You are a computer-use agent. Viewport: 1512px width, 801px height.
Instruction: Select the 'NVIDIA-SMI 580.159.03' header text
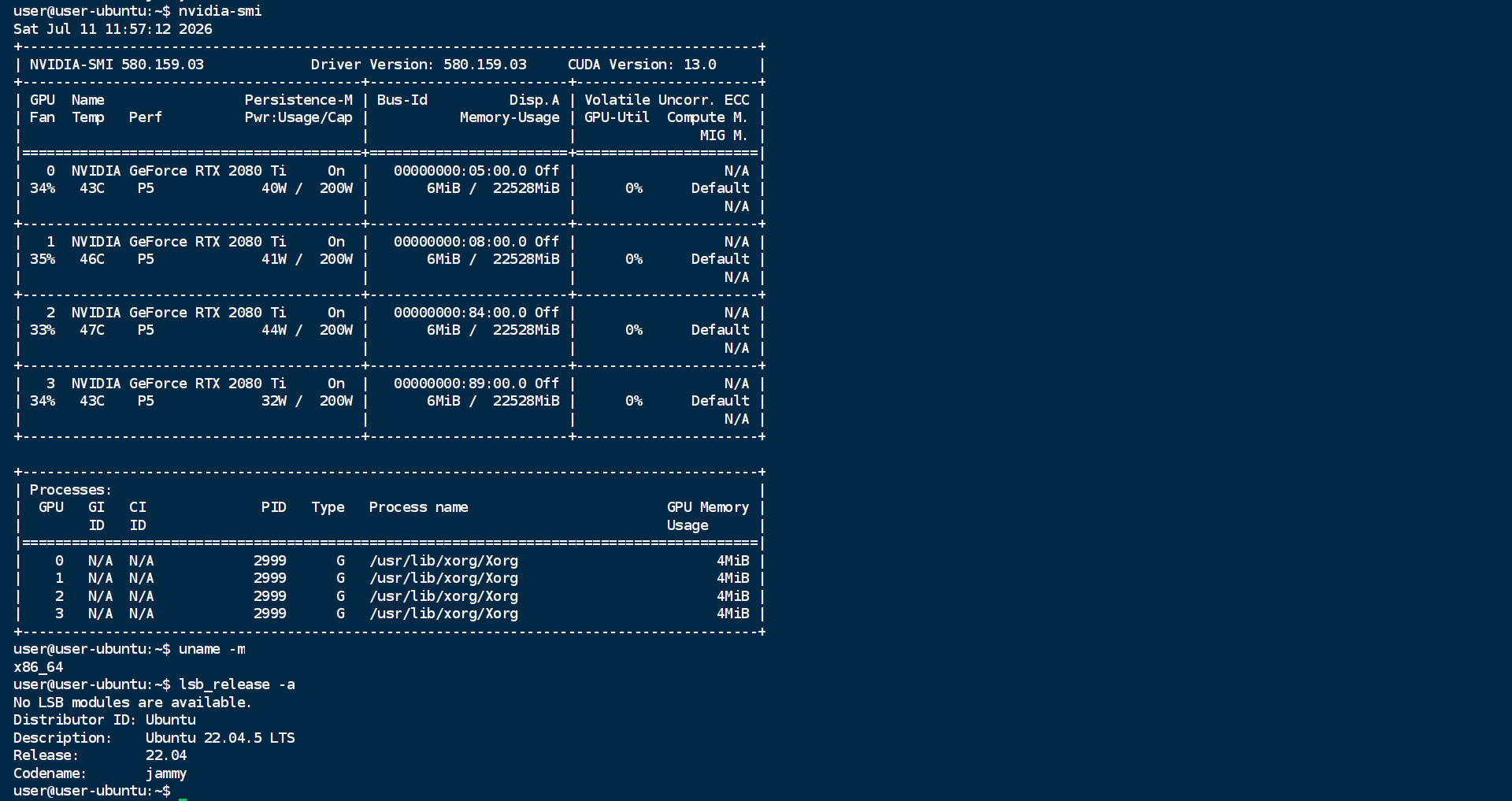pos(117,65)
